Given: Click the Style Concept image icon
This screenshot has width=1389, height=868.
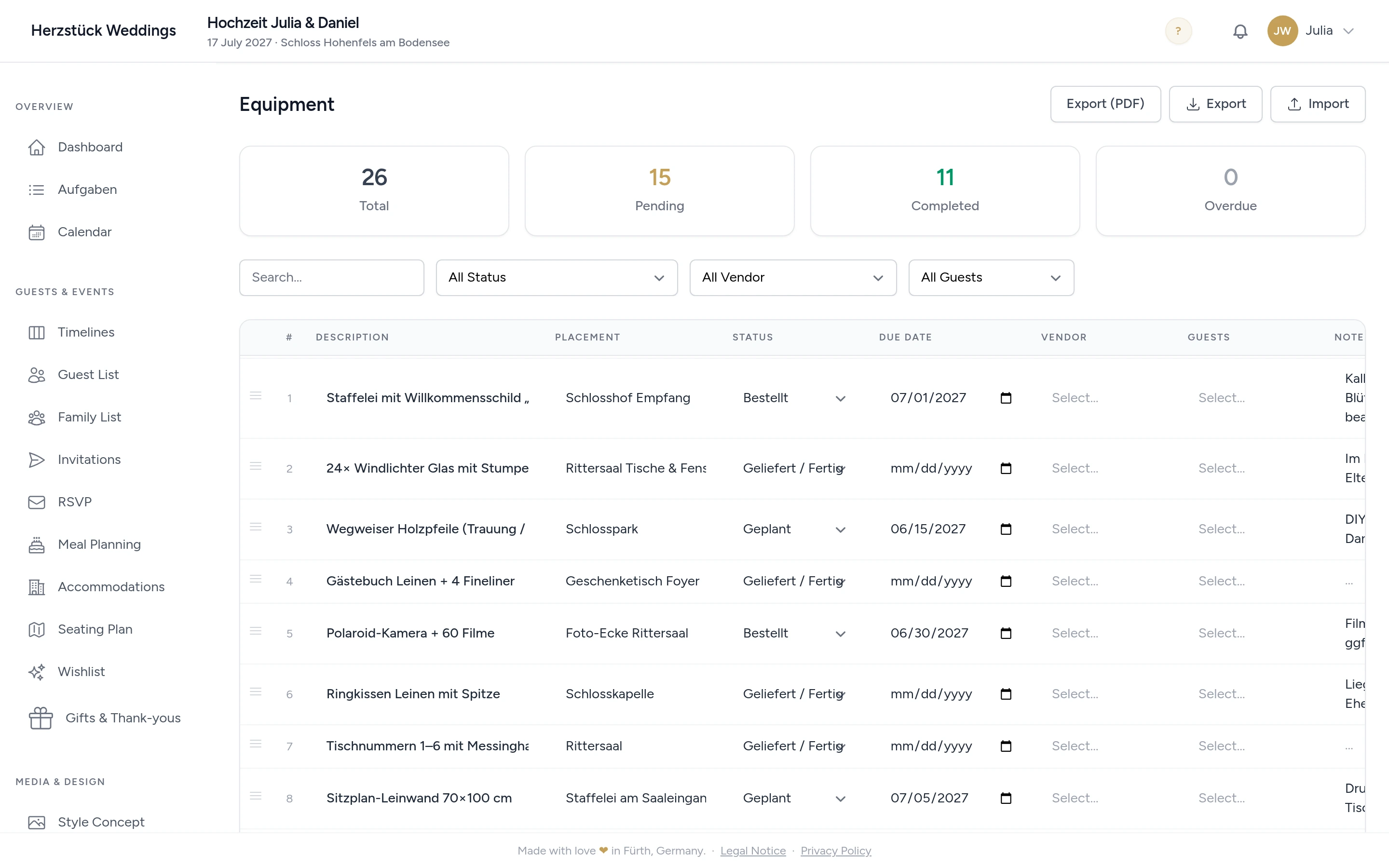Looking at the screenshot, I should coord(37,823).
